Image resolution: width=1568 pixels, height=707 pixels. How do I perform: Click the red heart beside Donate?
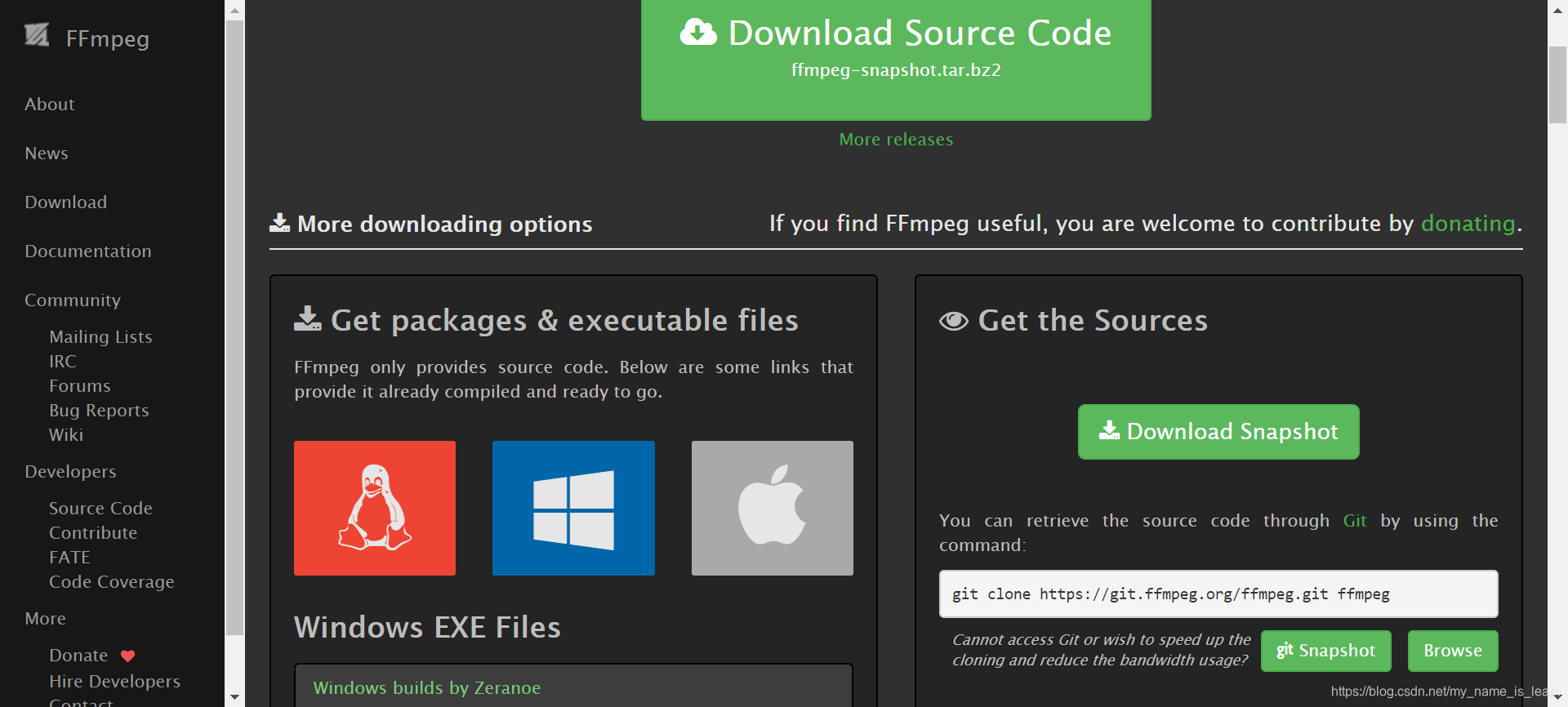pos(128,656)
